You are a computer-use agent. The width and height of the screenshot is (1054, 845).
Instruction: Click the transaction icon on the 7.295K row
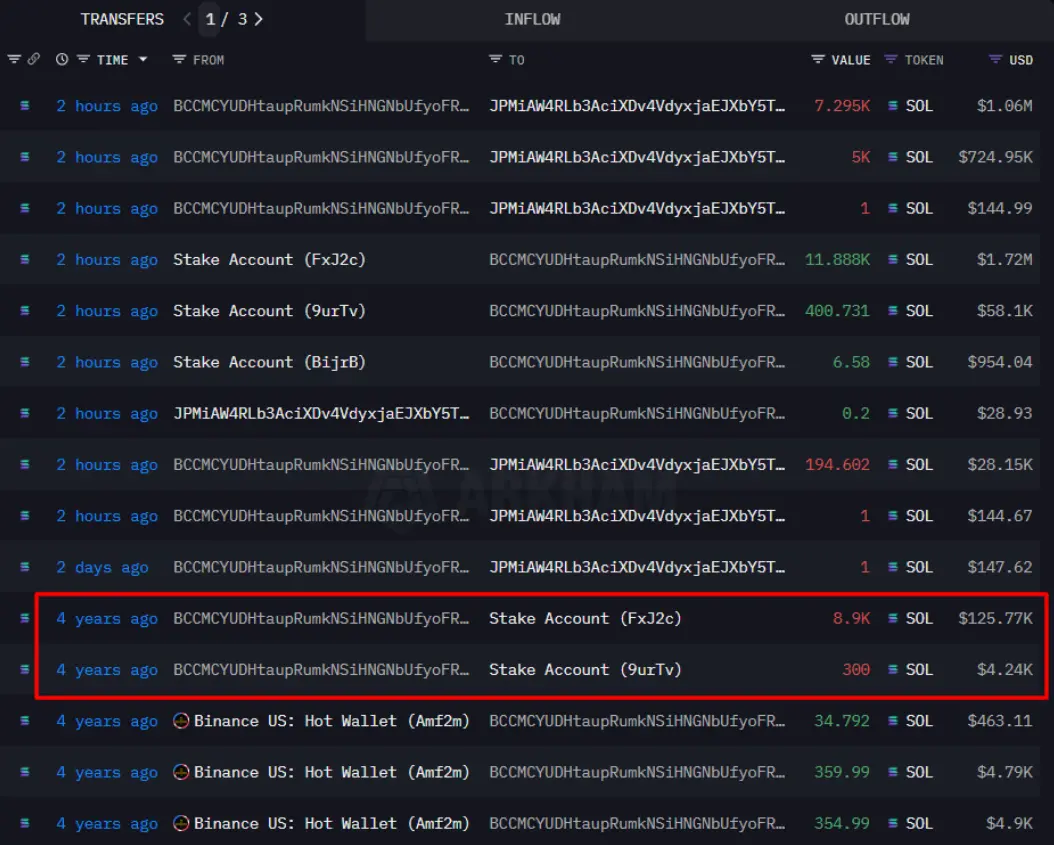[25, 106]
